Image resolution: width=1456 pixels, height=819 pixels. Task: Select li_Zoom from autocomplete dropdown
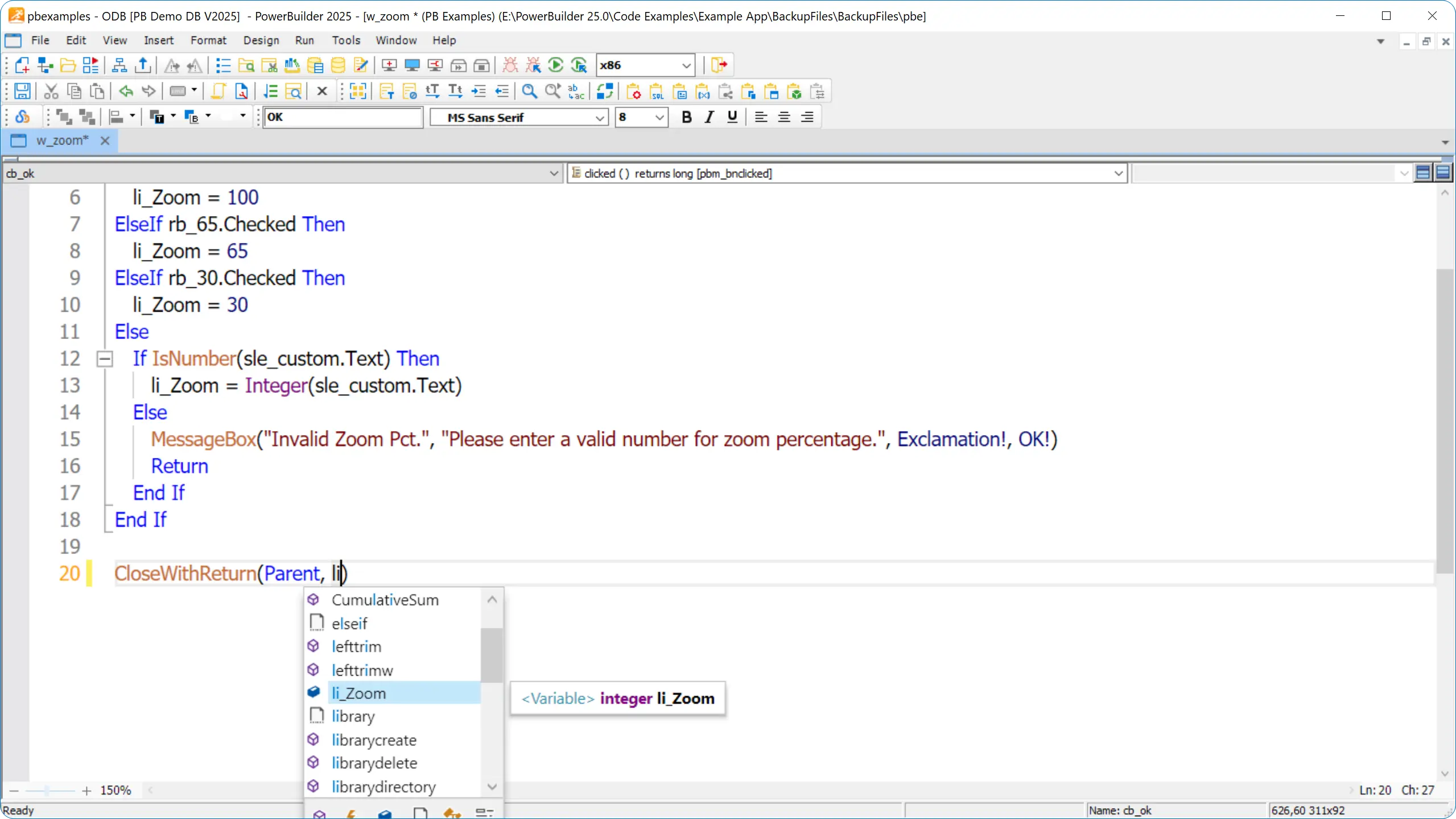tap(358, 693)
